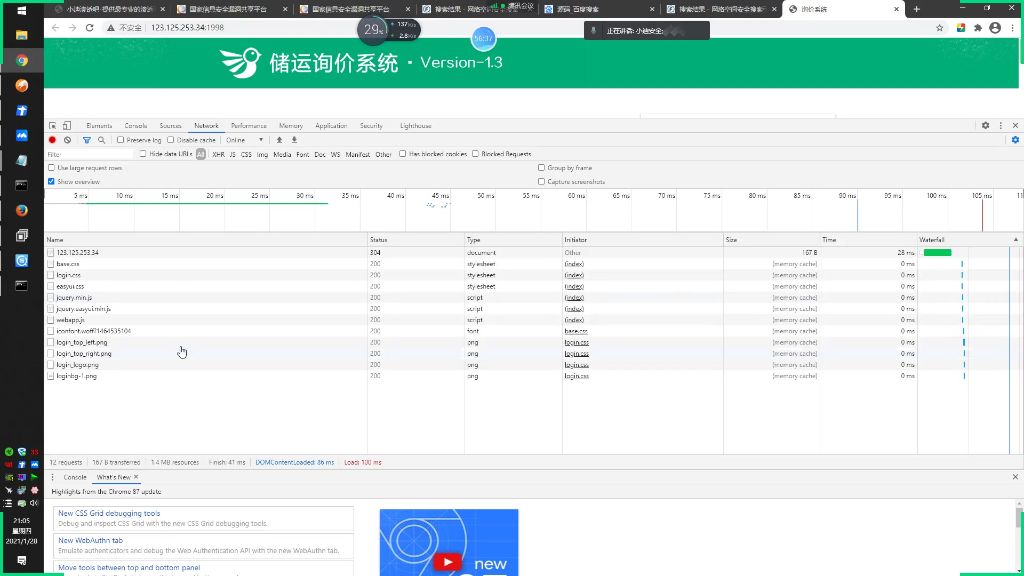
Task: Open DevTools customize three-dot menu
Action: click(1000, 125)
